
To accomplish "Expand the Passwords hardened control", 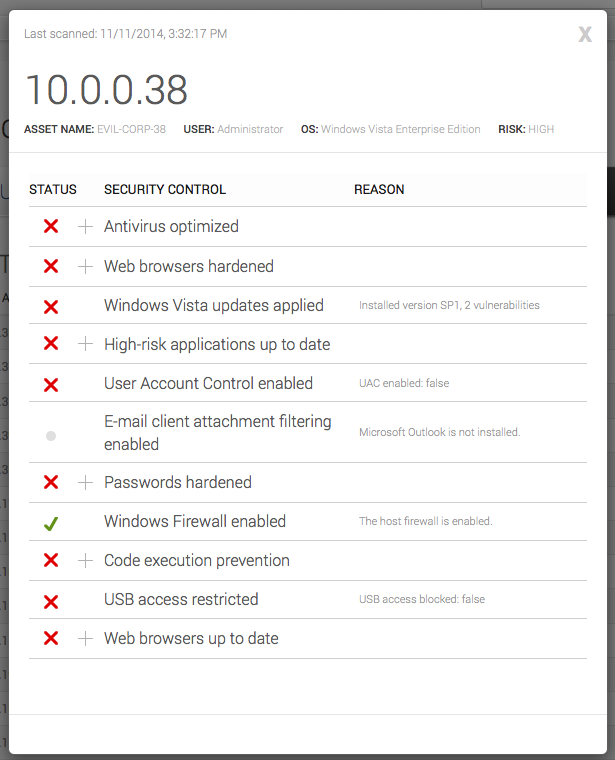I will pos(85,483).
